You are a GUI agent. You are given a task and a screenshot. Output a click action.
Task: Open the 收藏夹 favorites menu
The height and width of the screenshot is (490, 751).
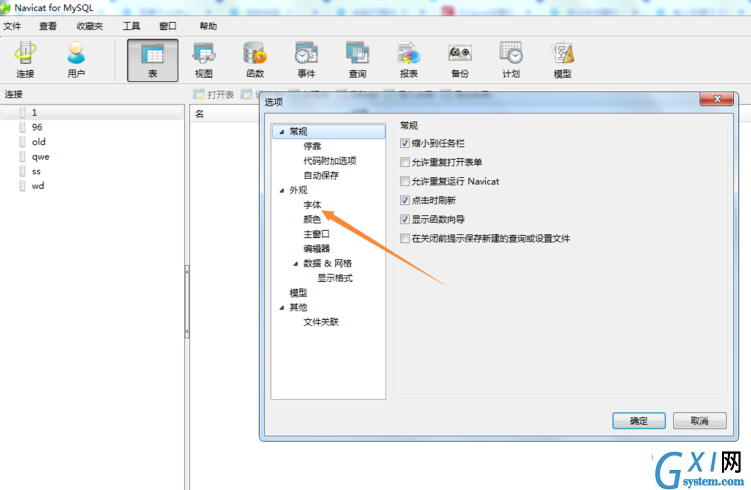click(x=90, y=26)
